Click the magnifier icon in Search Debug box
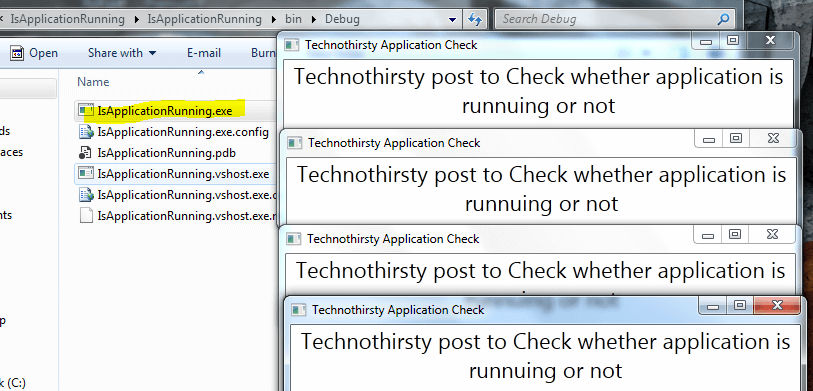The image size is (813, 391). coord(723,20)
